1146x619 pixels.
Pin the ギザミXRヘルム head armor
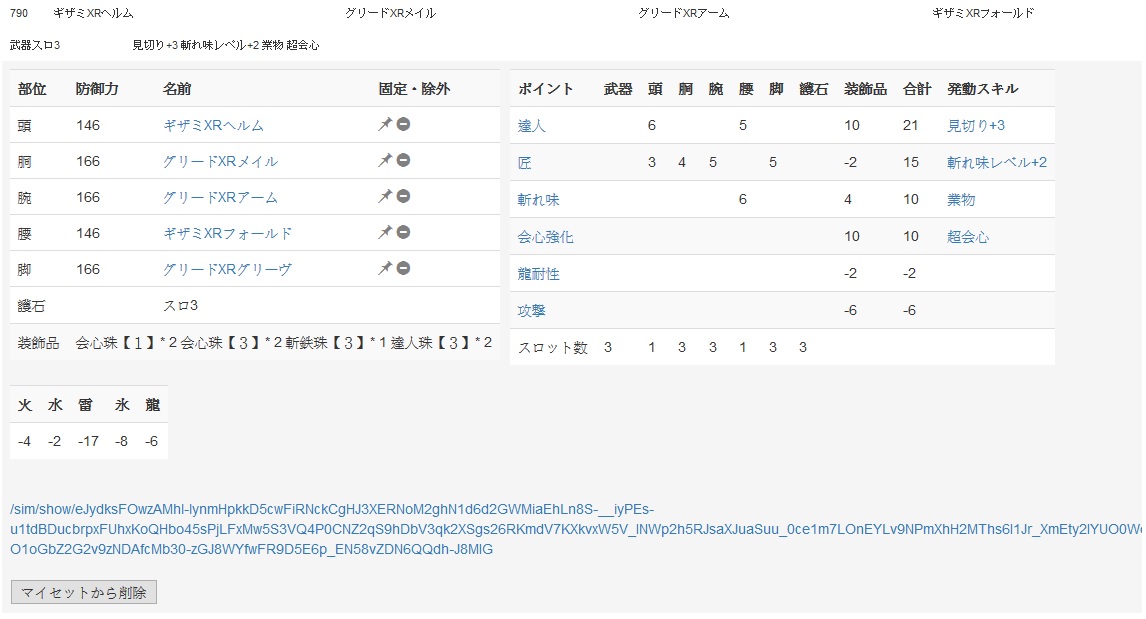384,125
